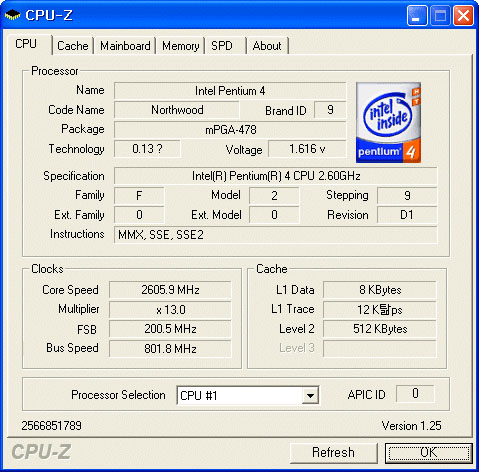Viewport: 479px width, 472px height.
Task: Click the L1 Data value 8 KBytes
Action: coord(380,290)
